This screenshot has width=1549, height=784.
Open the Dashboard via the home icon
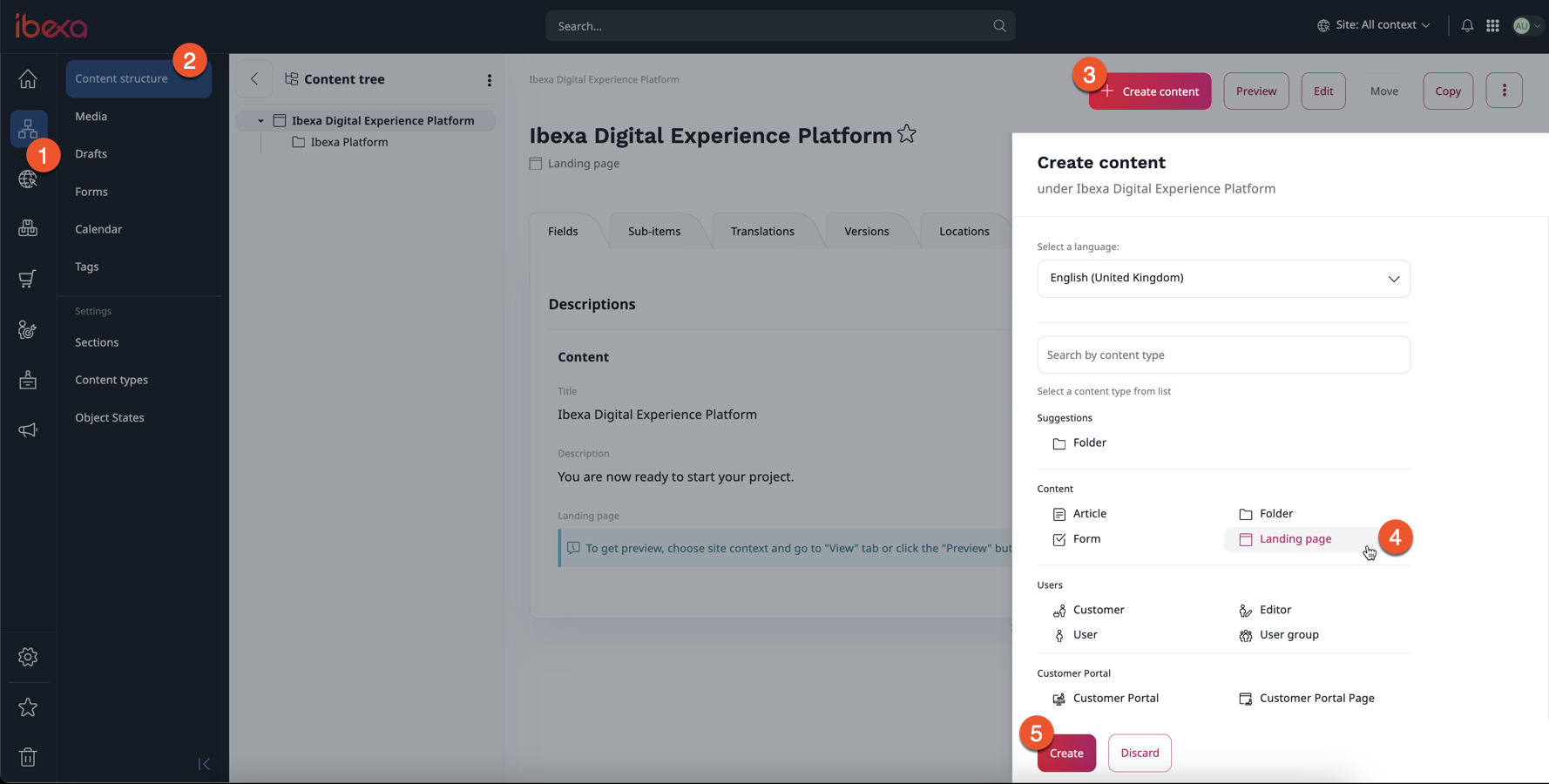tap(28, 78)
